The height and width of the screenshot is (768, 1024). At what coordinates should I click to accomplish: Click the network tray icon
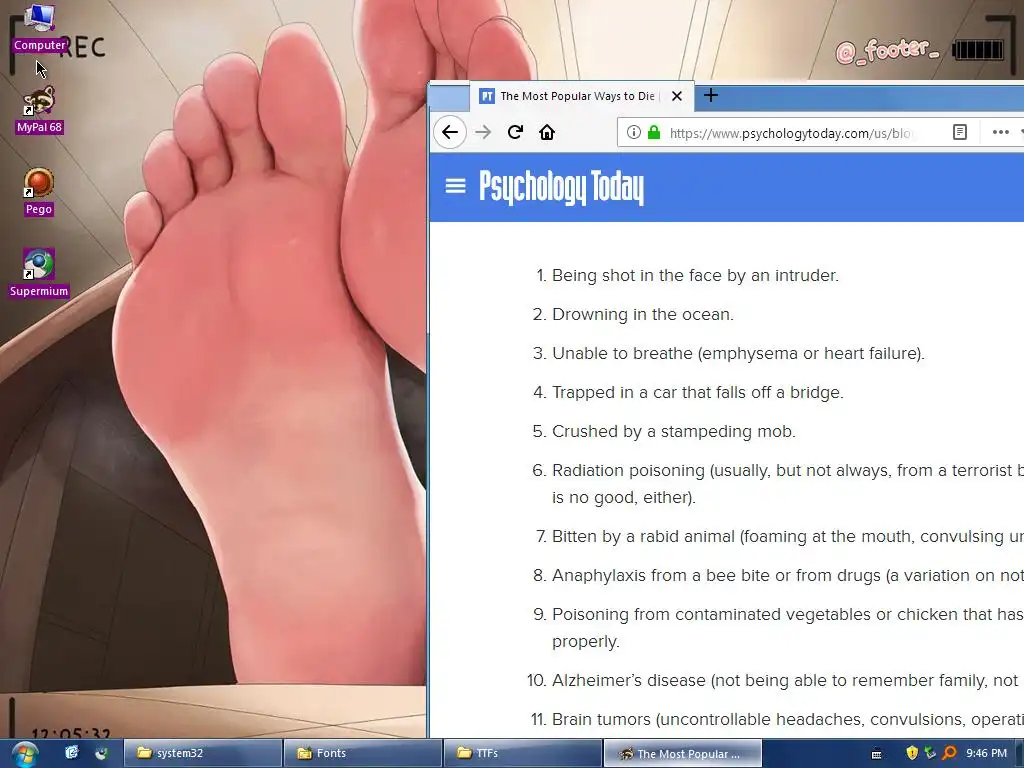coord(930,753)
